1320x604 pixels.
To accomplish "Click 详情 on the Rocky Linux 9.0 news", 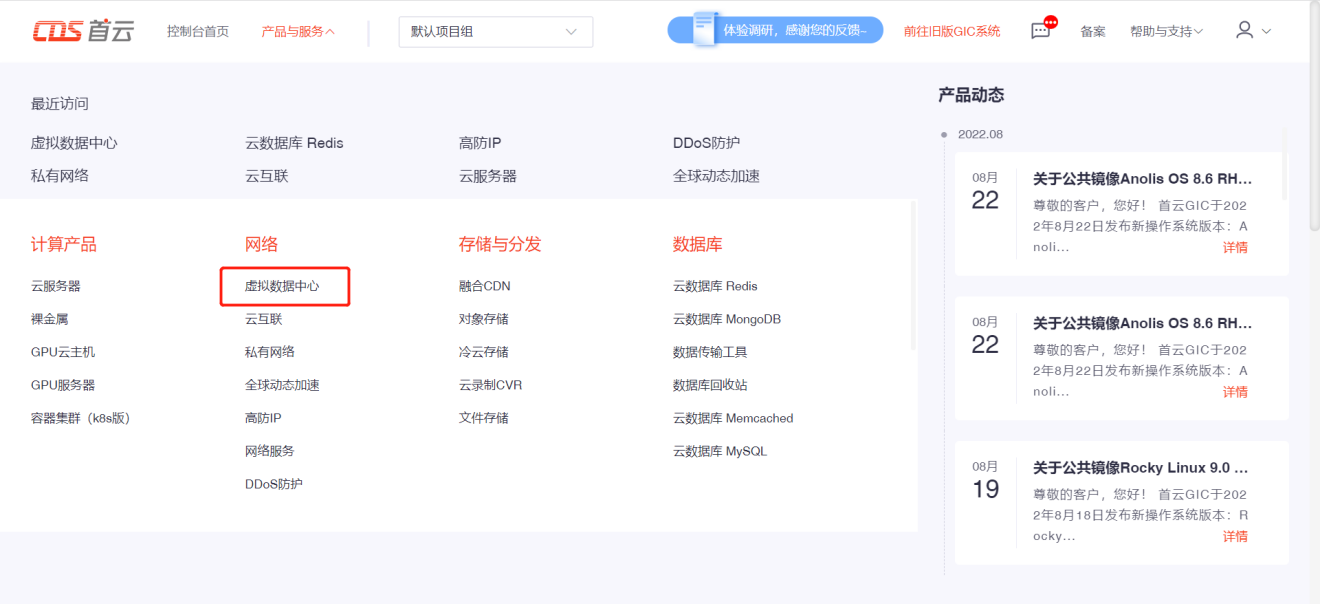I will (1235, 536).
